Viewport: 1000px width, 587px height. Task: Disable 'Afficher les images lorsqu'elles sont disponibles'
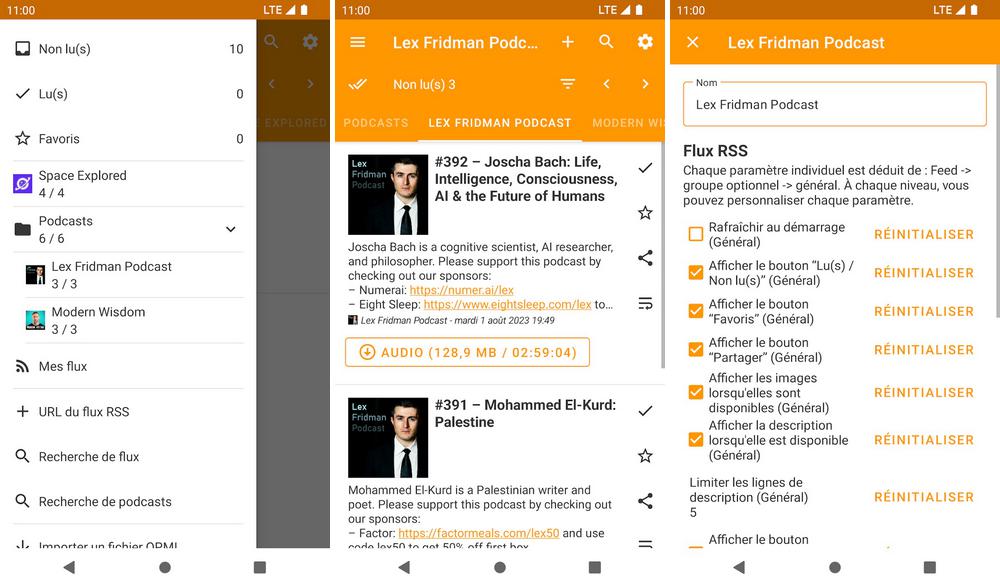click(x=695, y=392)
